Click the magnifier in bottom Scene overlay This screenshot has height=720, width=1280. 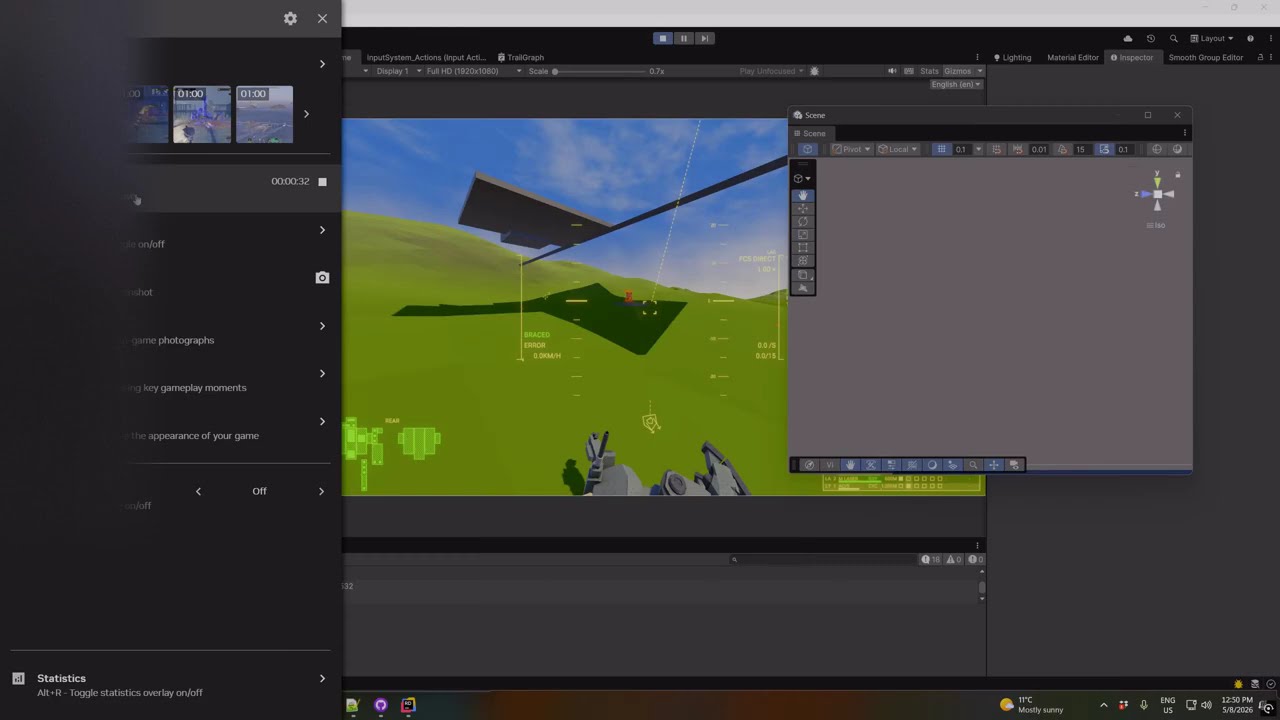(x=973, y=465)
